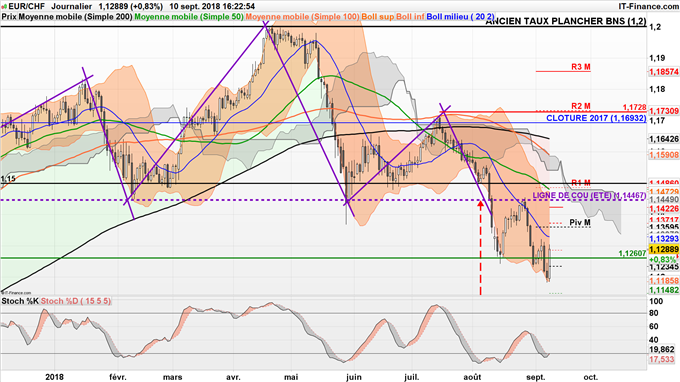The width and height of the screenshot is (680, 382).
Task: Click the red 1,14226 price tag
Action: tap(664, 209)
